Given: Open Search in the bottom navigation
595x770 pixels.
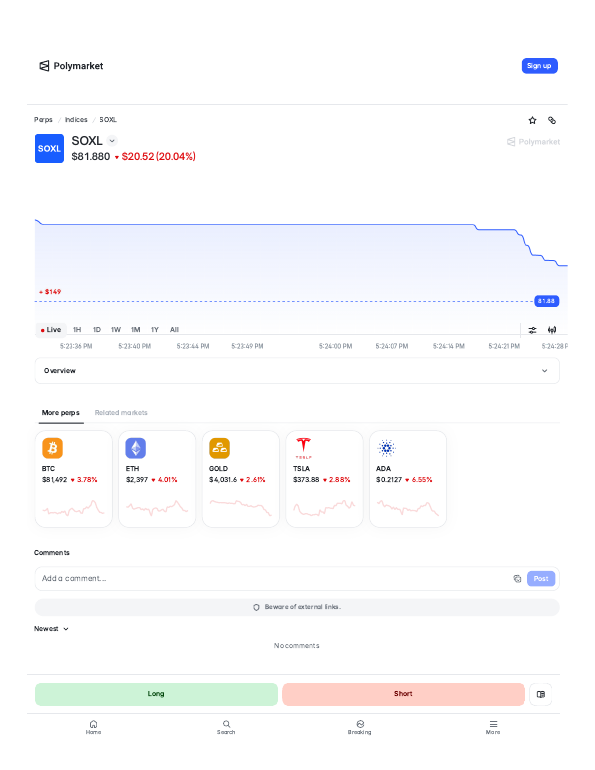Looking at the screenshot, I should pos(226,727).
